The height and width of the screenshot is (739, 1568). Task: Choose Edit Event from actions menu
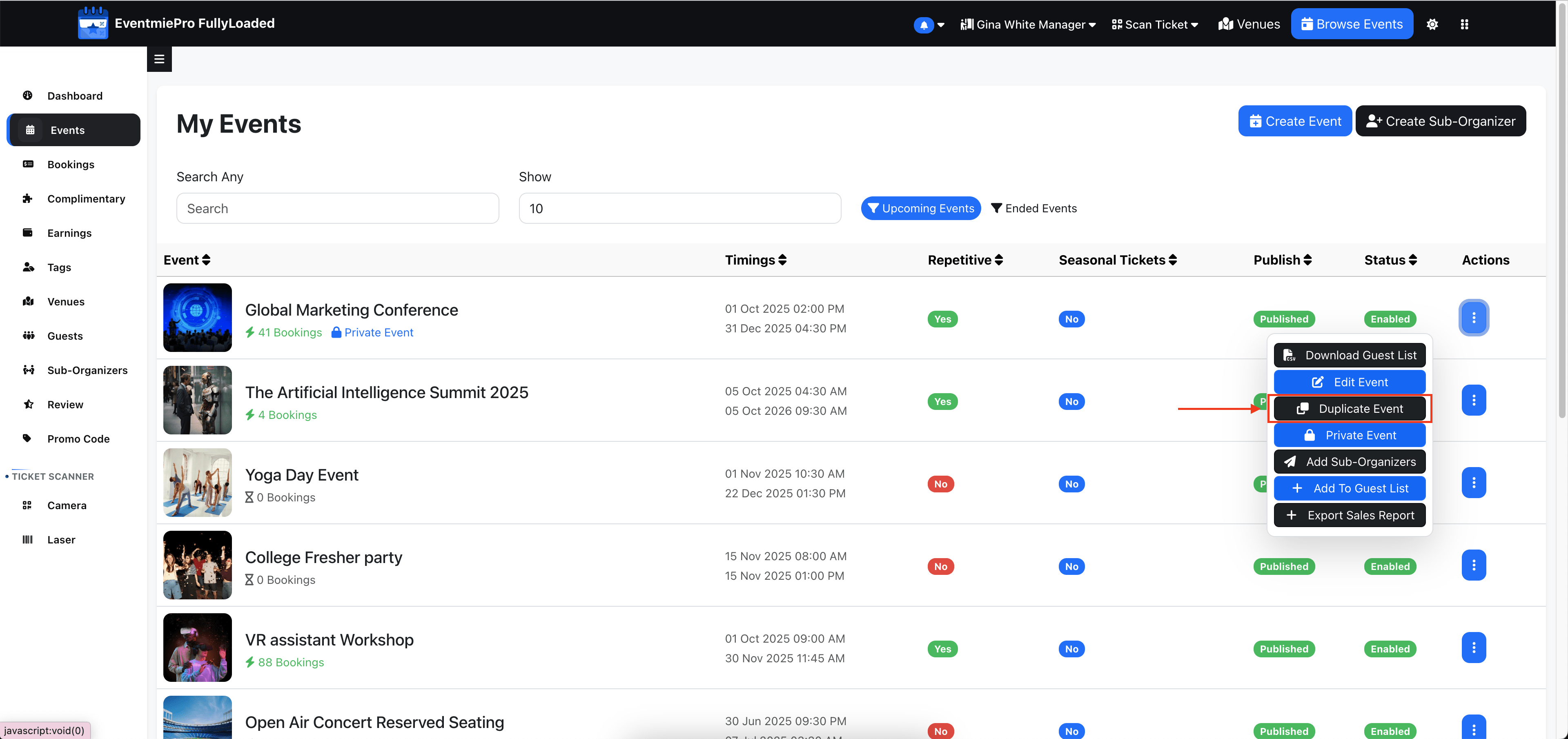click(1350, 382)
